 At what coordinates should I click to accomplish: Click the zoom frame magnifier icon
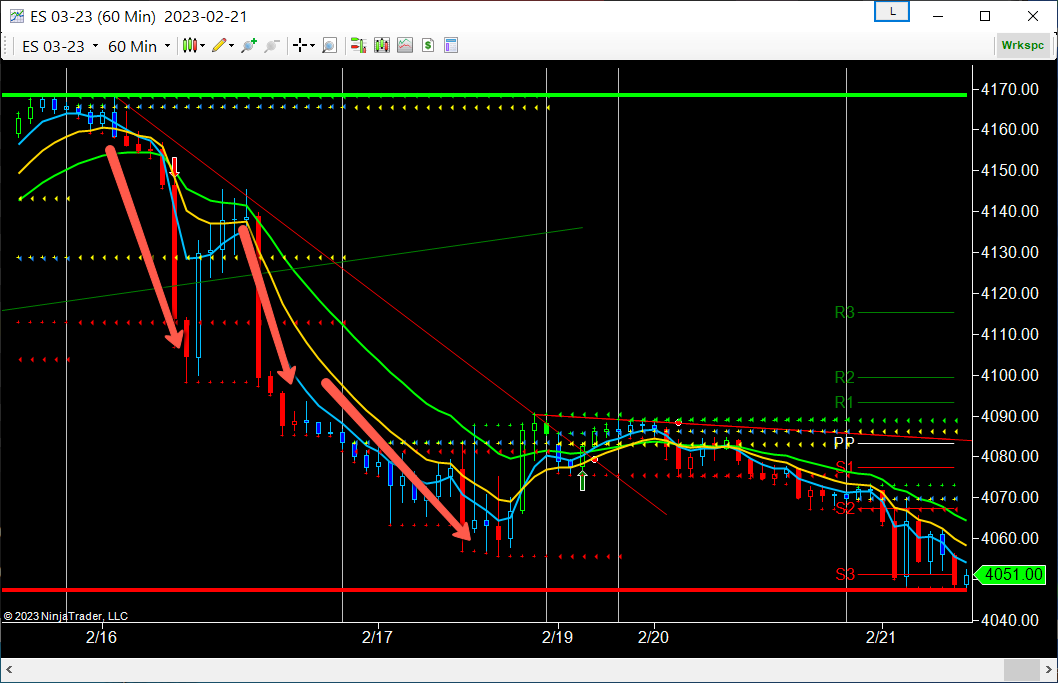click(x=329, y=46)
